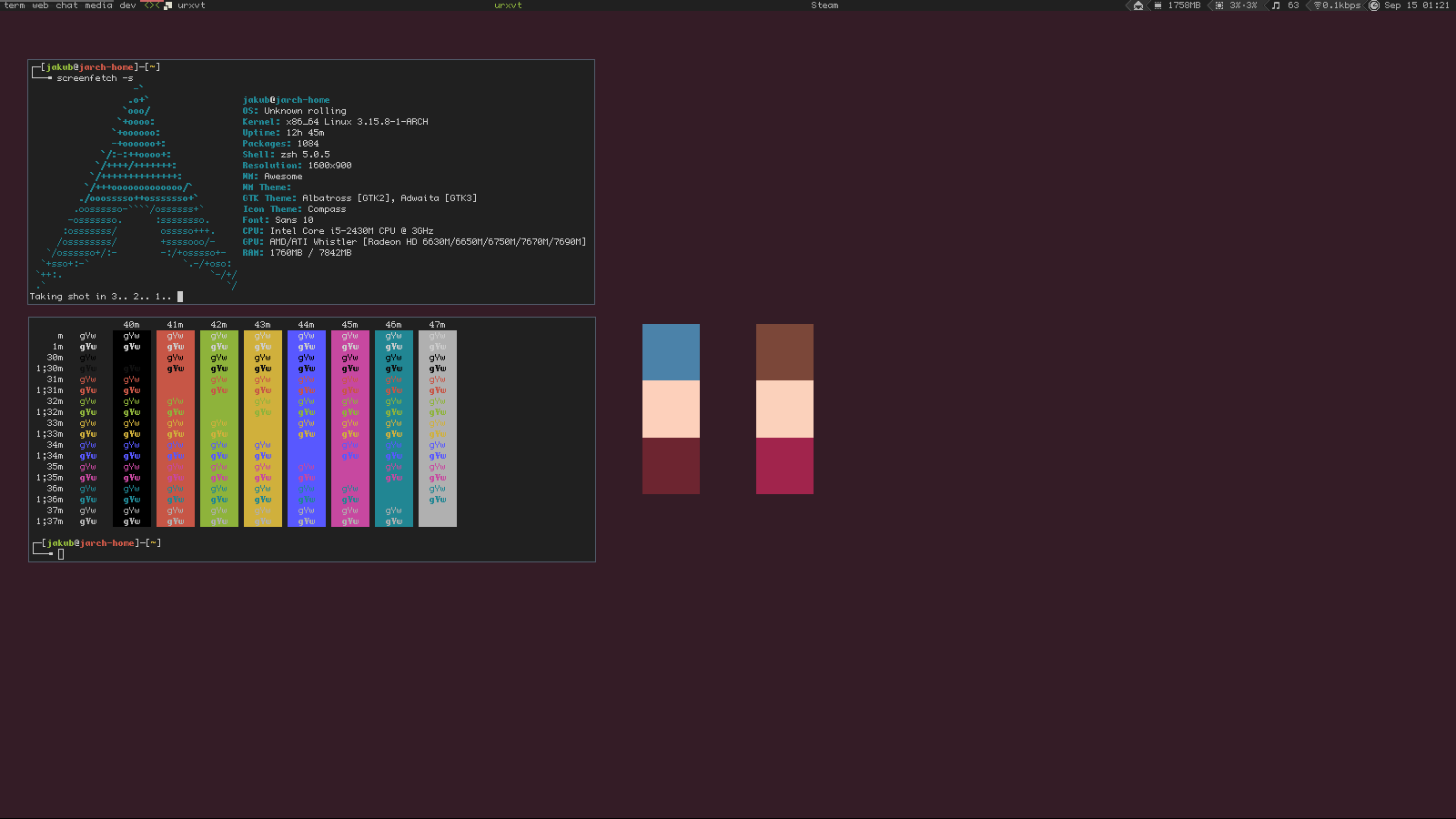Click the wifi signal icon

[1317, 5]
